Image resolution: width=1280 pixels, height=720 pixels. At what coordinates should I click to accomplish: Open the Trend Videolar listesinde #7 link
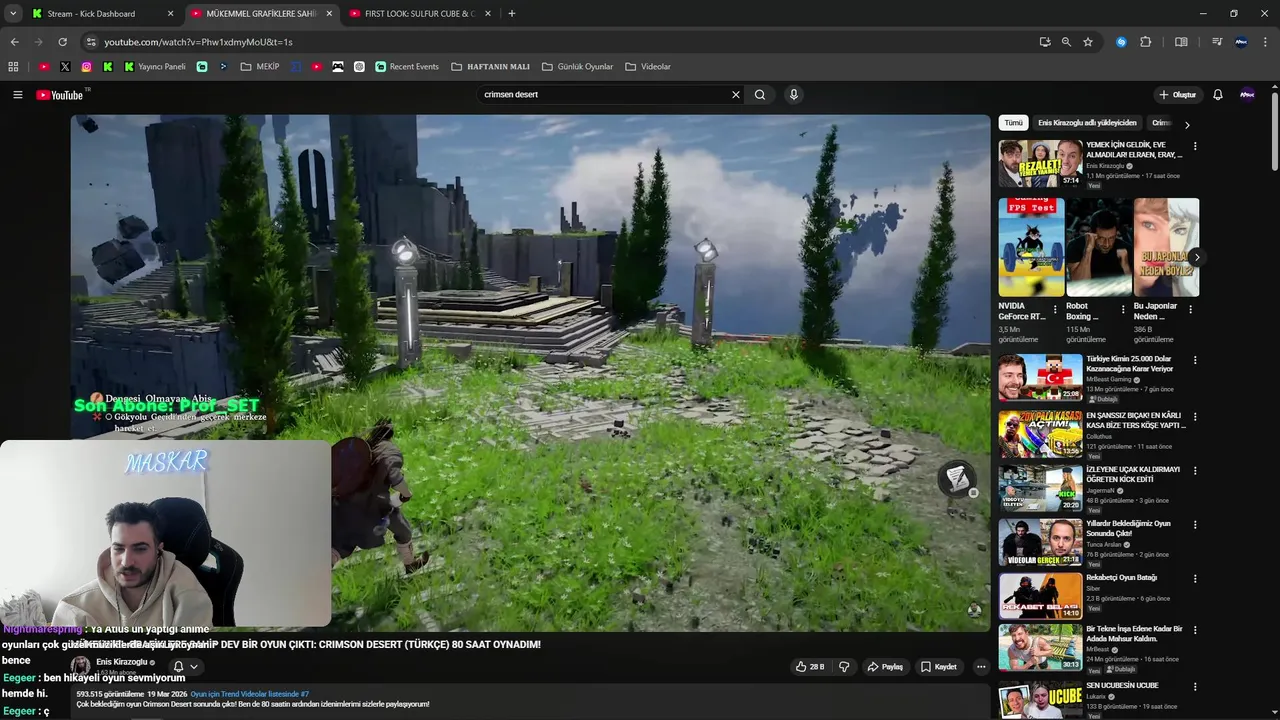(x=250, y=694)
